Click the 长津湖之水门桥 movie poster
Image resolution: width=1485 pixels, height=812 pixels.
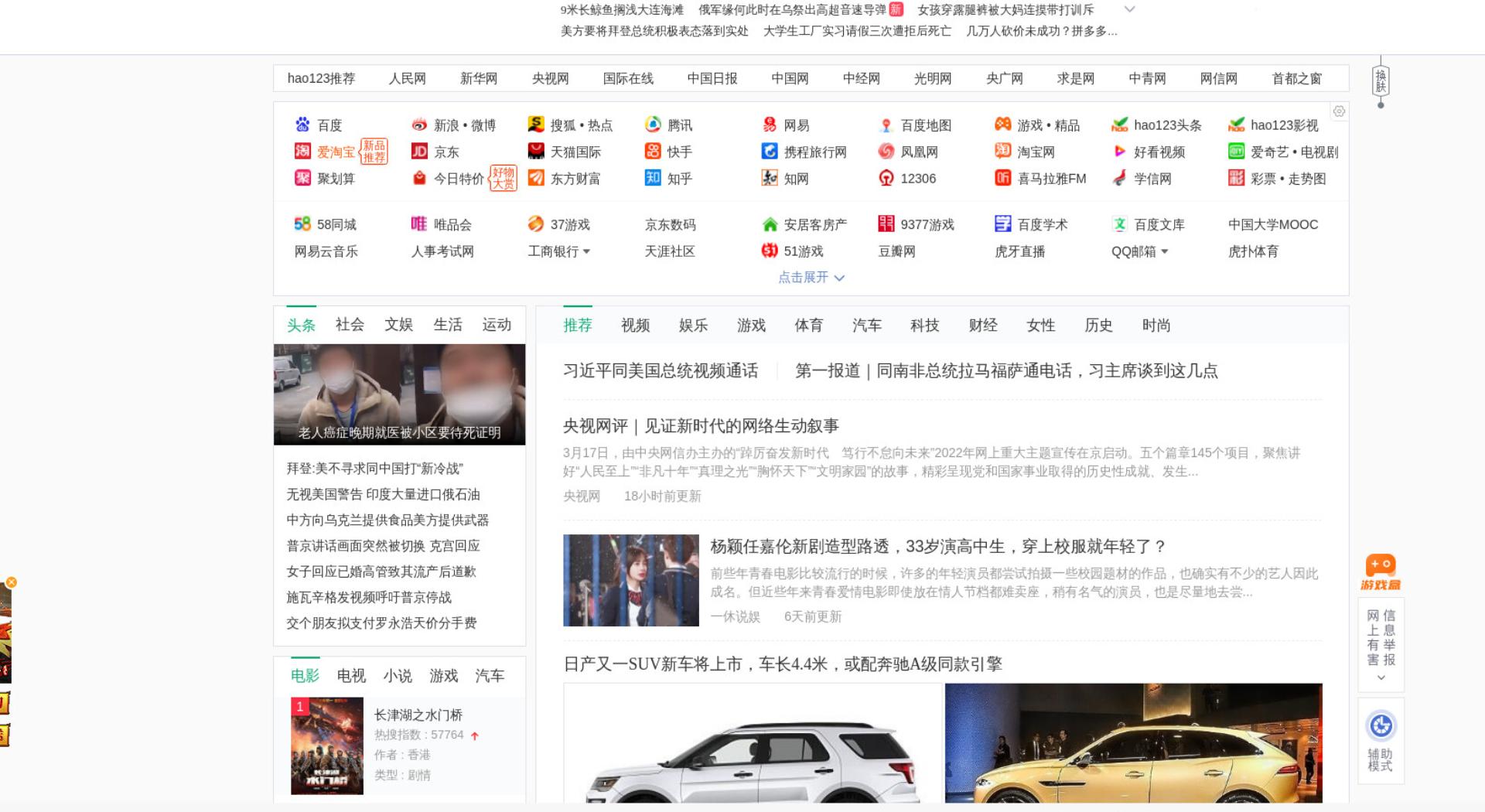327,745
